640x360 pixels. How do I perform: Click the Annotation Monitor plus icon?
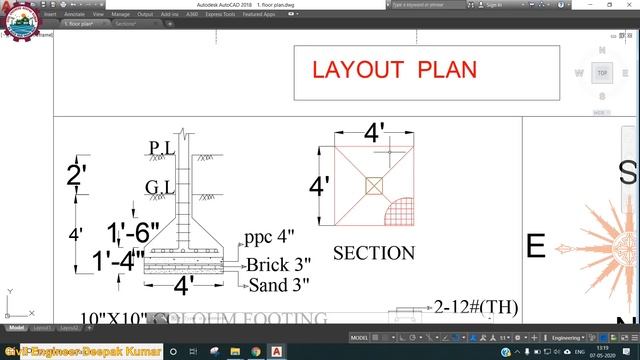coord(534,338)
